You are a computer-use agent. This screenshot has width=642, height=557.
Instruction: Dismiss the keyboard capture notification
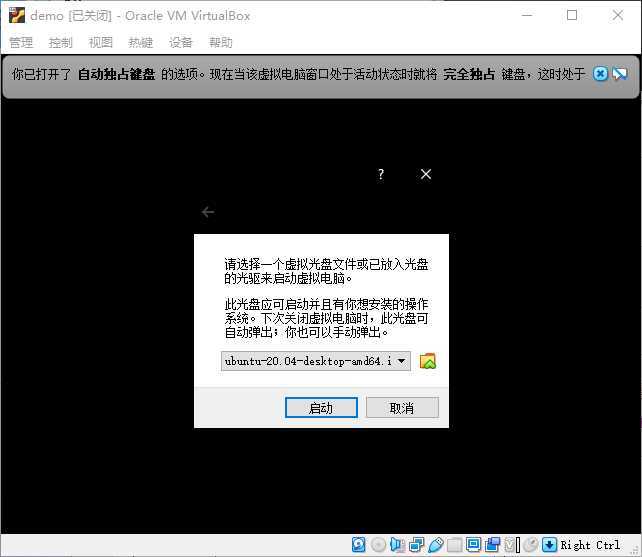point(600,74)
